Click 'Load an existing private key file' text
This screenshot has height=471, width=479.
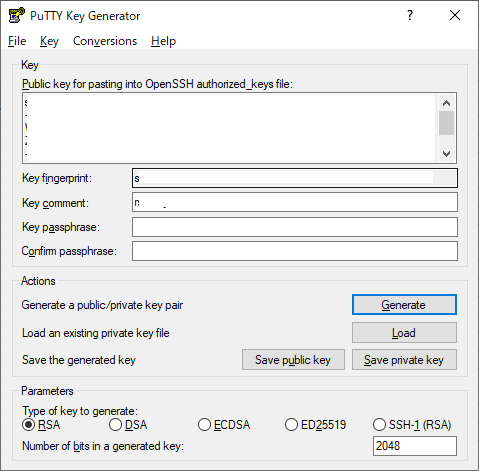click(x=96, y=333)
